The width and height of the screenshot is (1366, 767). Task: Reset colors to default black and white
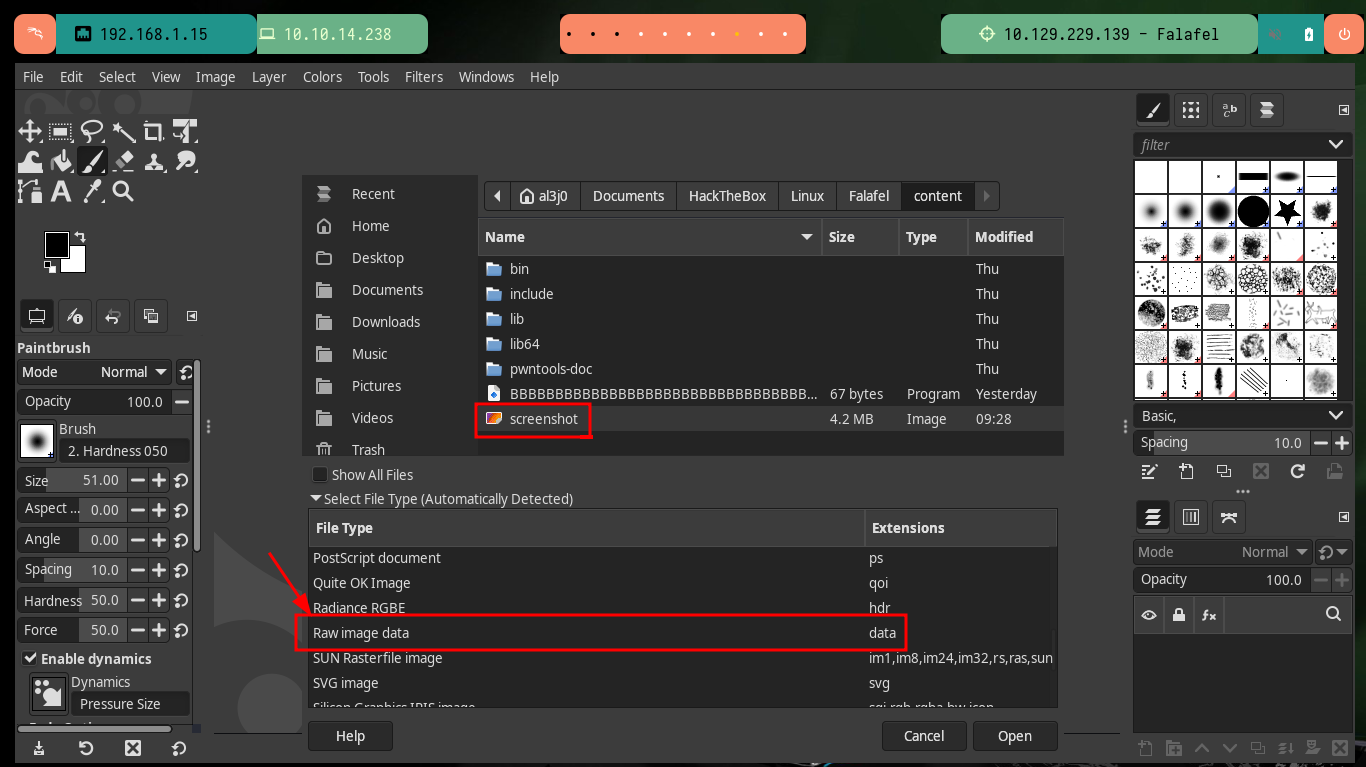[50, 267]
